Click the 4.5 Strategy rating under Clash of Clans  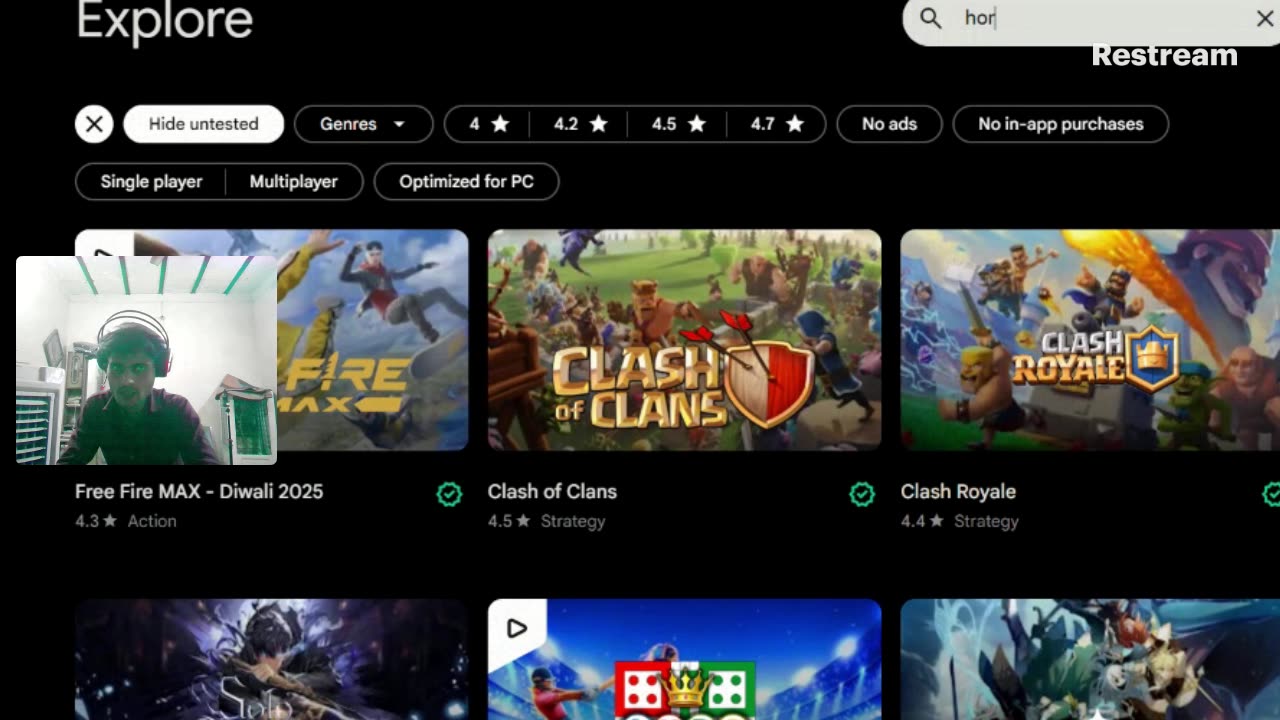tap(546, 521)
